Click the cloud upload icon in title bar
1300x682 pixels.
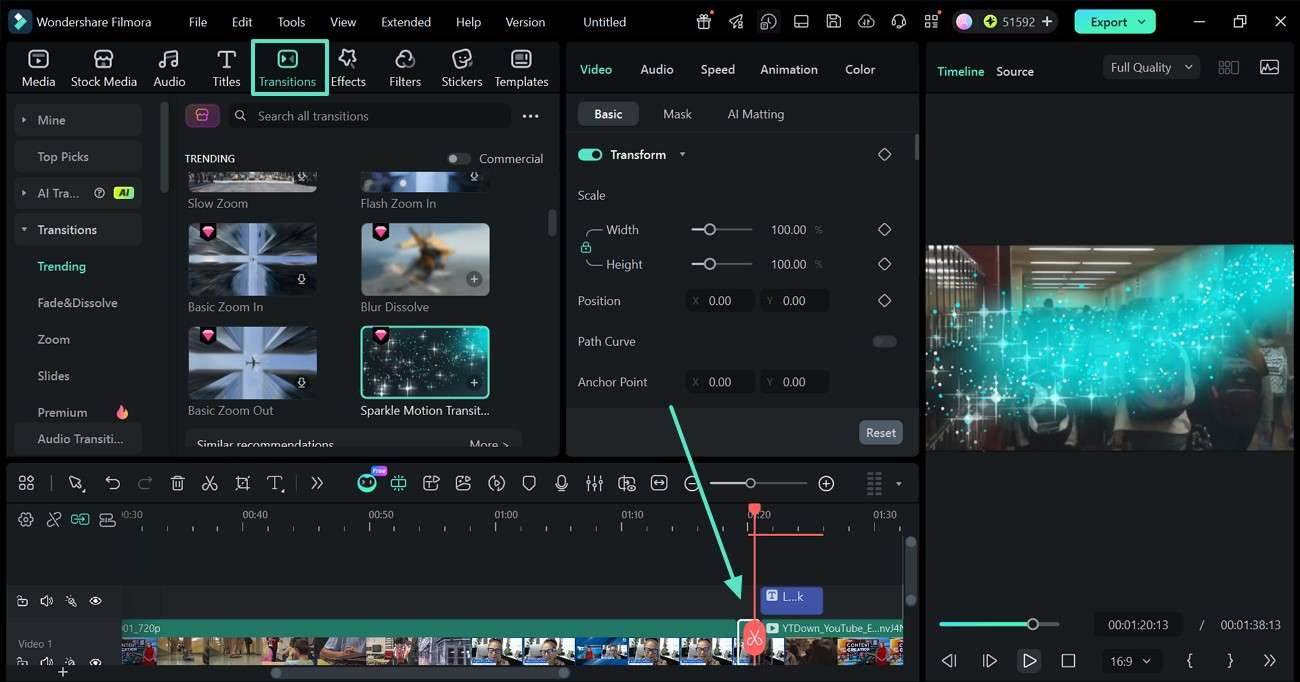point(866,21)
